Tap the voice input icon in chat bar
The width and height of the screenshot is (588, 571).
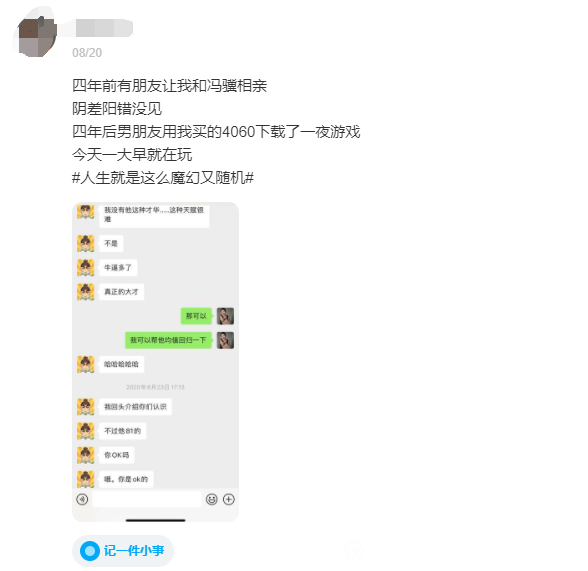click(x=82, y=499)
